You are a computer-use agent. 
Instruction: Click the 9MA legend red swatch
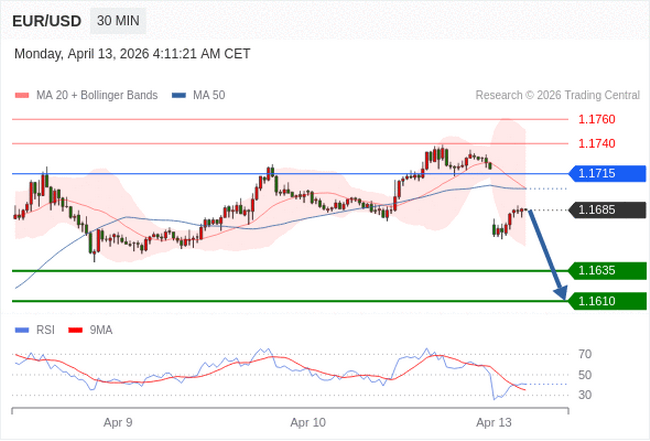[x=75, y=330]
